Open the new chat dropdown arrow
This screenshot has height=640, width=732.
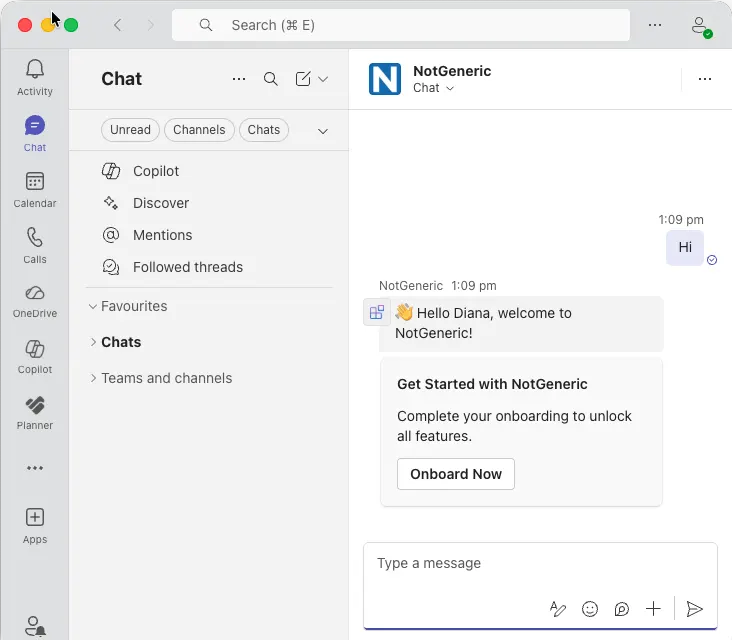pos(323,79)
